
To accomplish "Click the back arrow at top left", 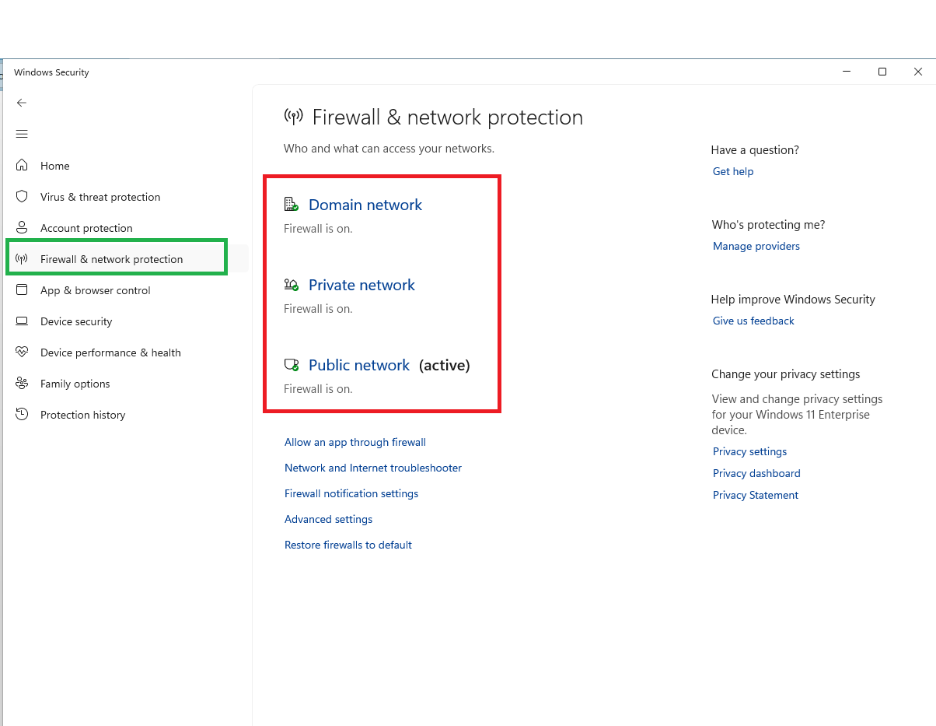I will pos(21,102).
